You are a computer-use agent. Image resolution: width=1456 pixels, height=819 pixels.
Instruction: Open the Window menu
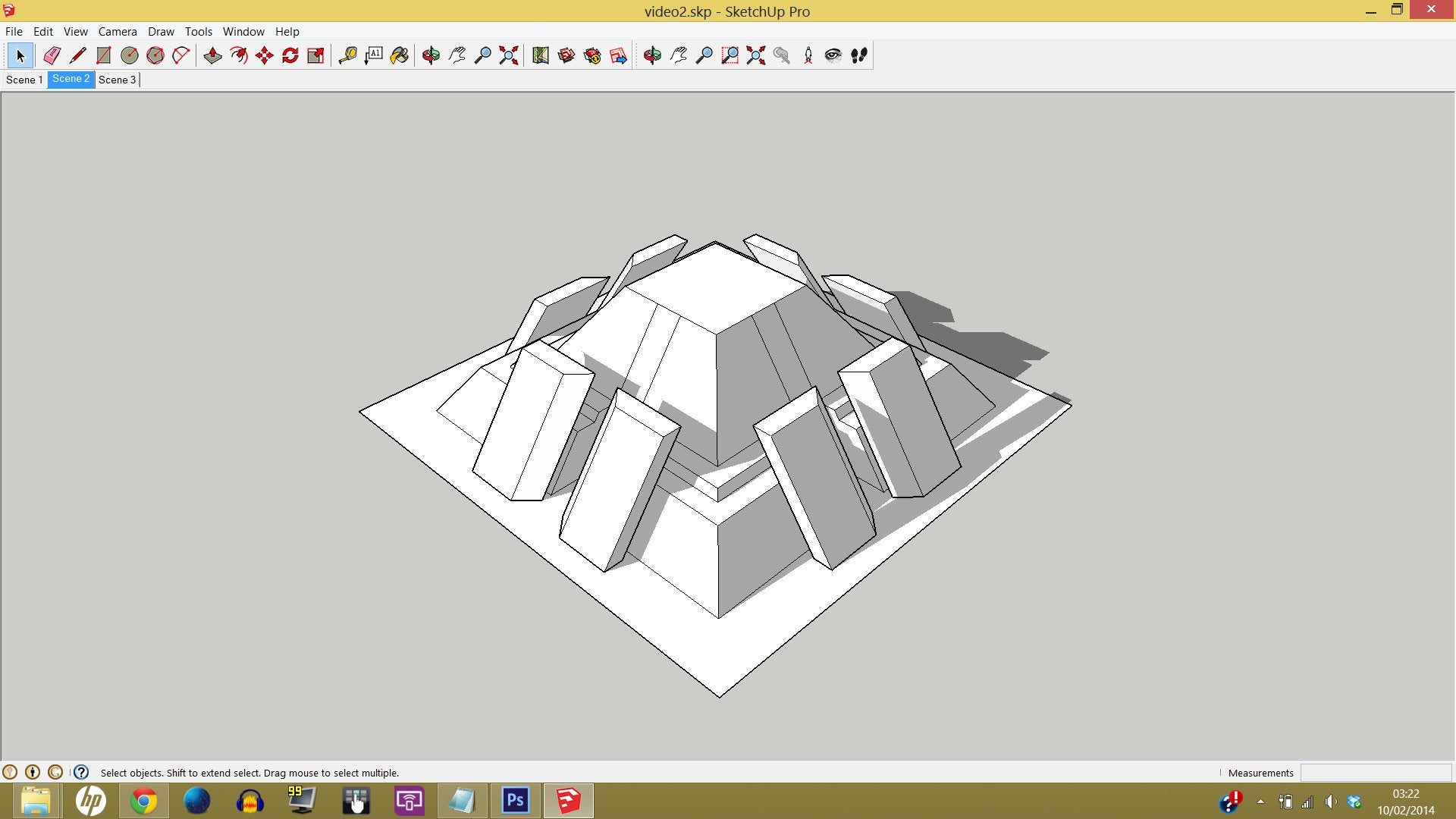click(243, 31)
